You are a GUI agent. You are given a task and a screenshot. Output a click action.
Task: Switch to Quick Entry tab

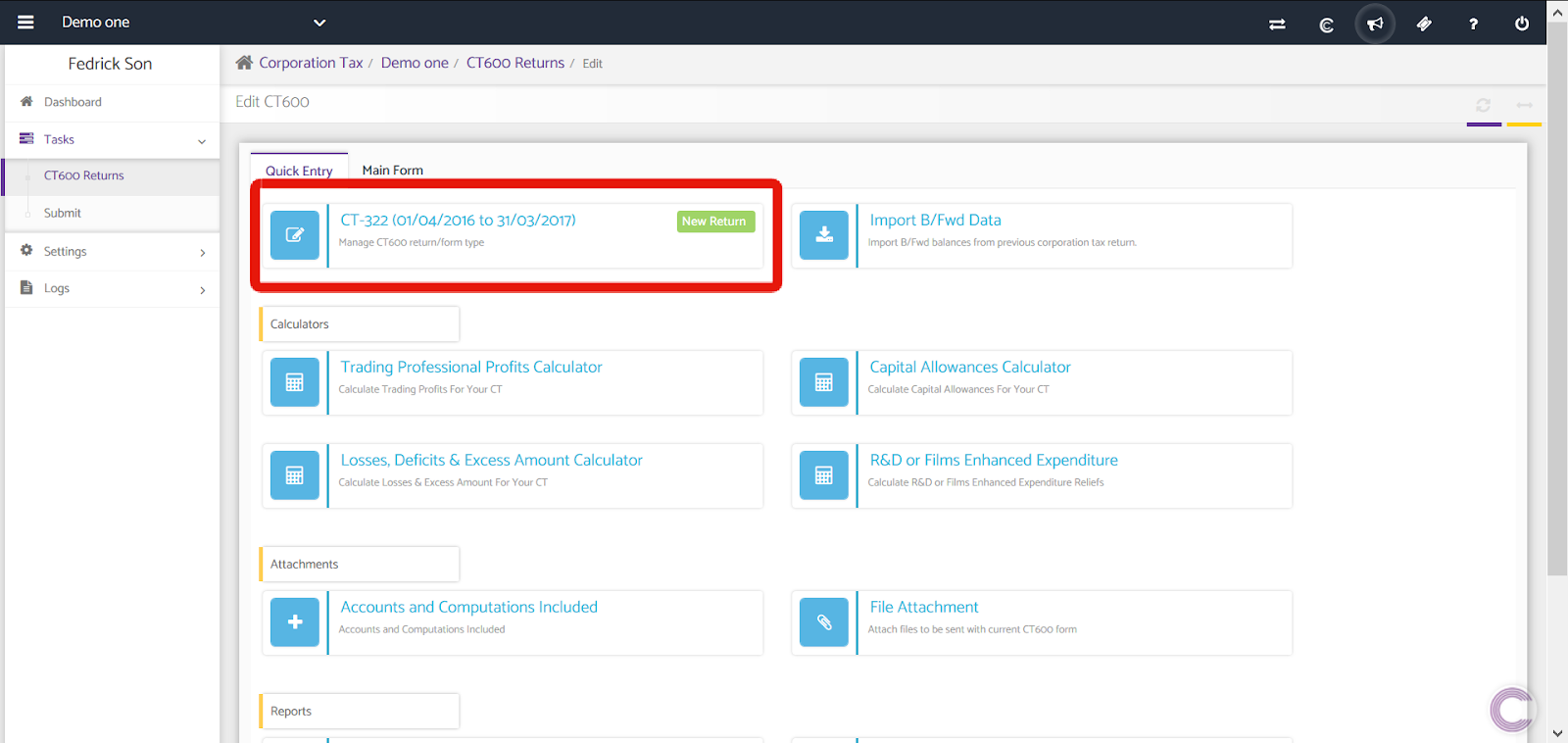[299, 171]
